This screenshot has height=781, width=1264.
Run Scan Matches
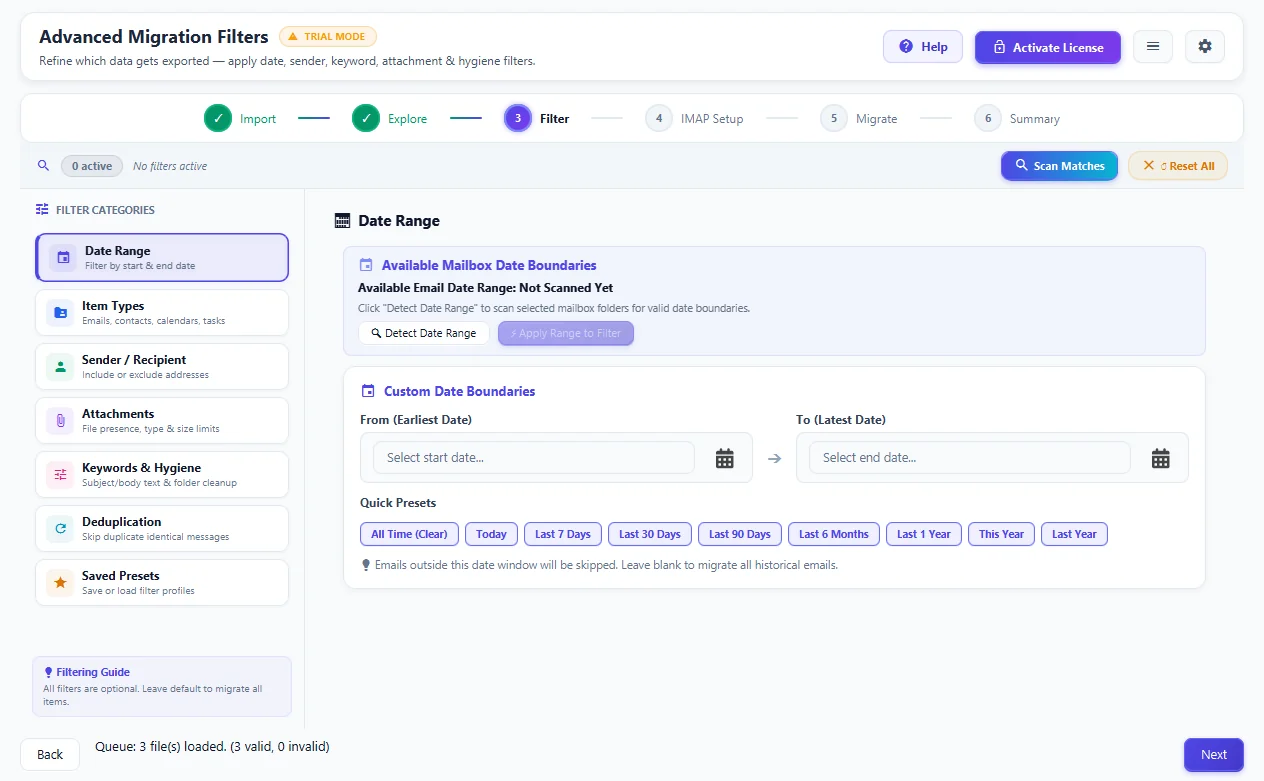coord(1059,166)
